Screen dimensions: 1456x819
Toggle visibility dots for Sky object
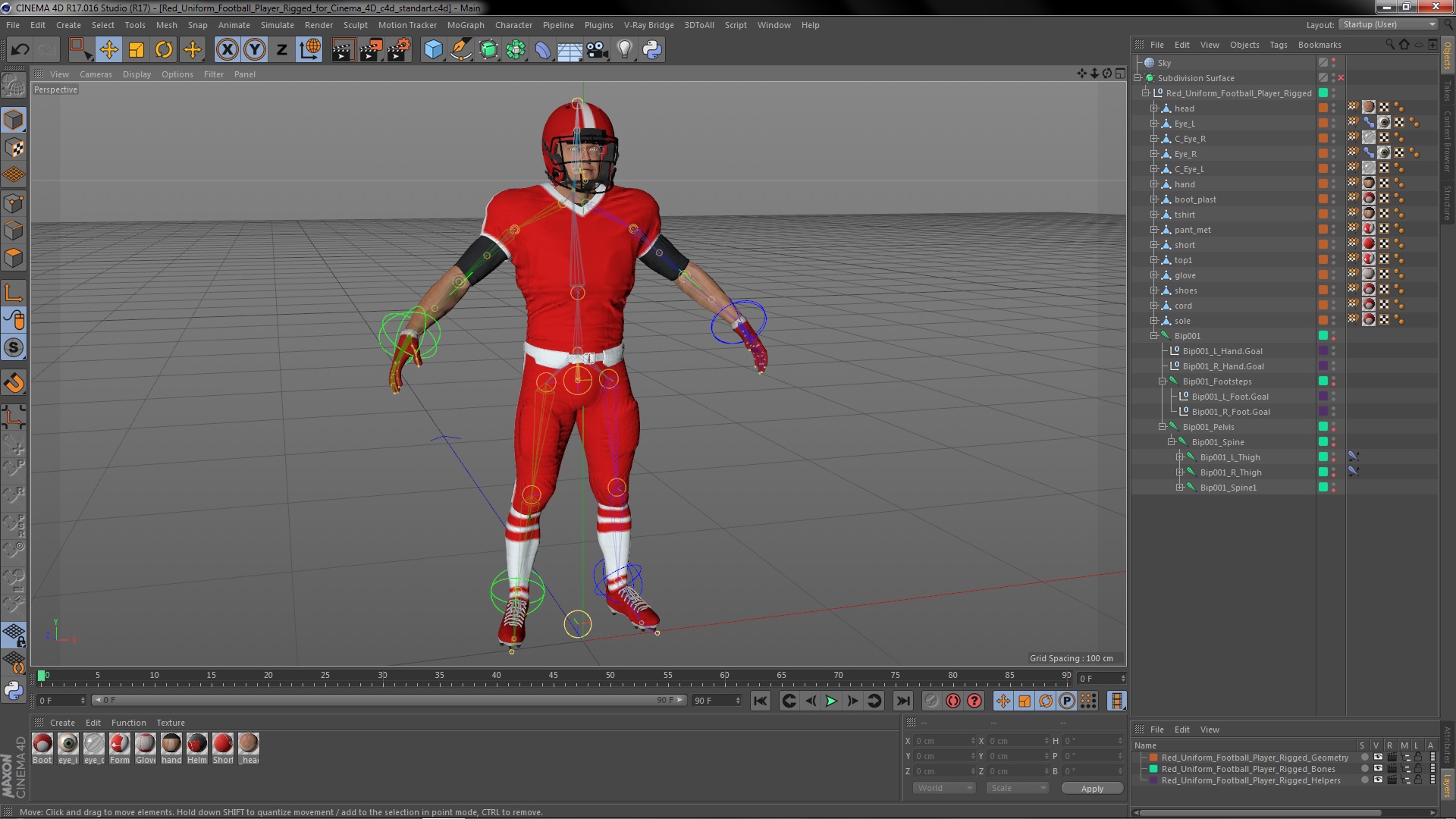[x=1334, y=63]
